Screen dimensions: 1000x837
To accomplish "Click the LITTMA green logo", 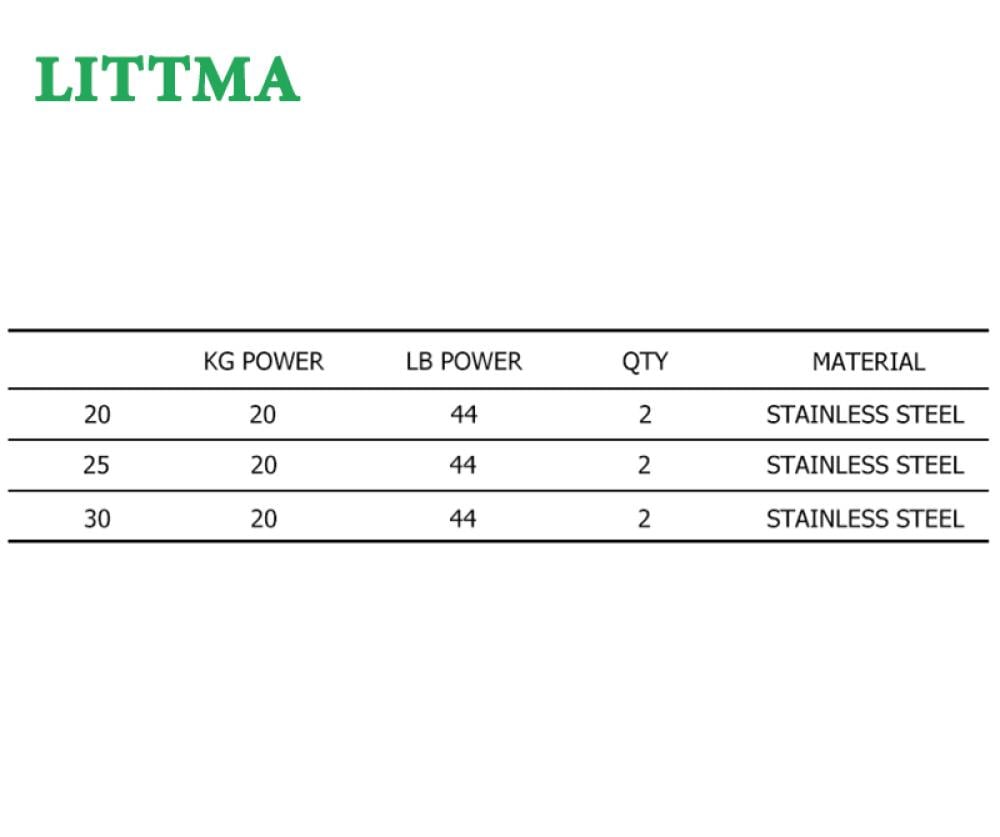I will [x=167, y=79].
